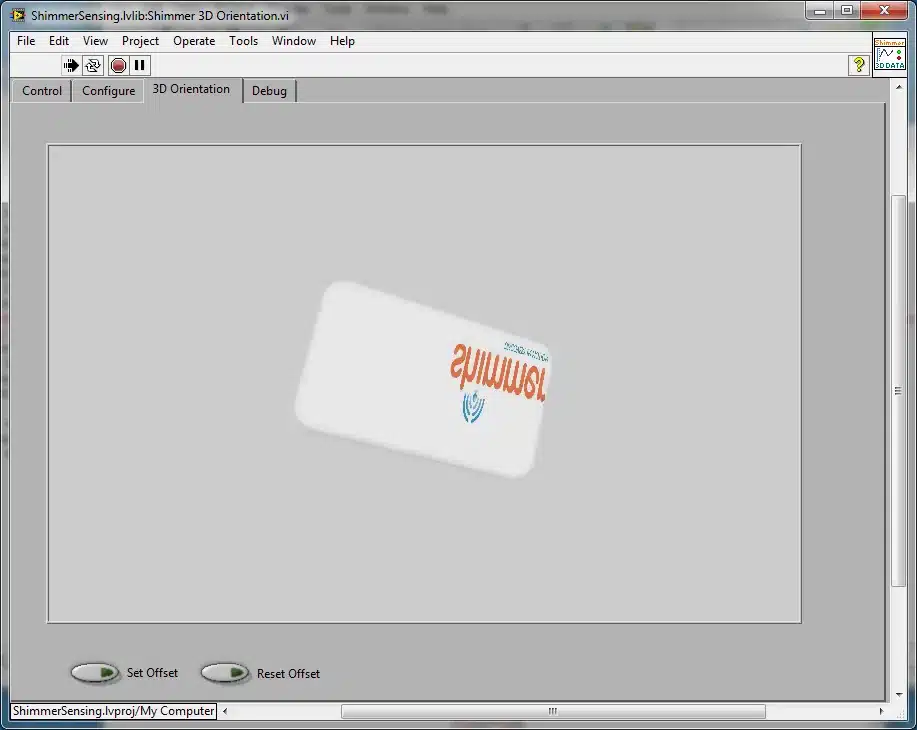Open the Project menu
Viewport: 917px width, 730px height.
pyautogui.click(x=140, y=41)
